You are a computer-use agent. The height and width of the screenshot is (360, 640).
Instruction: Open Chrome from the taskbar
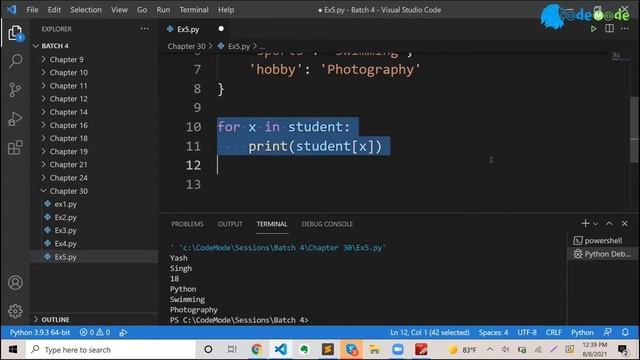click(x=257, y=349)
